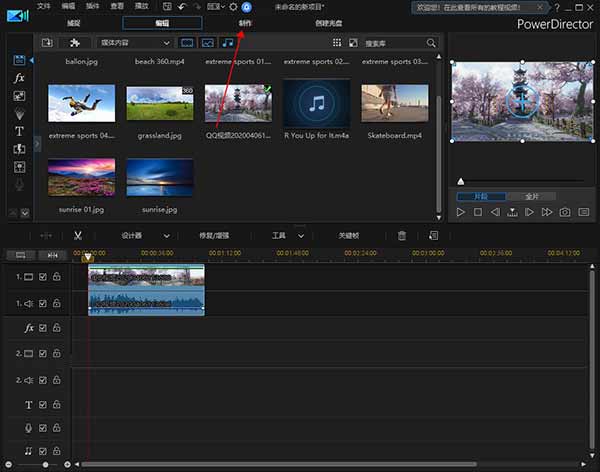Screen dimensions: 600x472
Task: Click the scissors split tool
Action: click(x=77, y=235)
